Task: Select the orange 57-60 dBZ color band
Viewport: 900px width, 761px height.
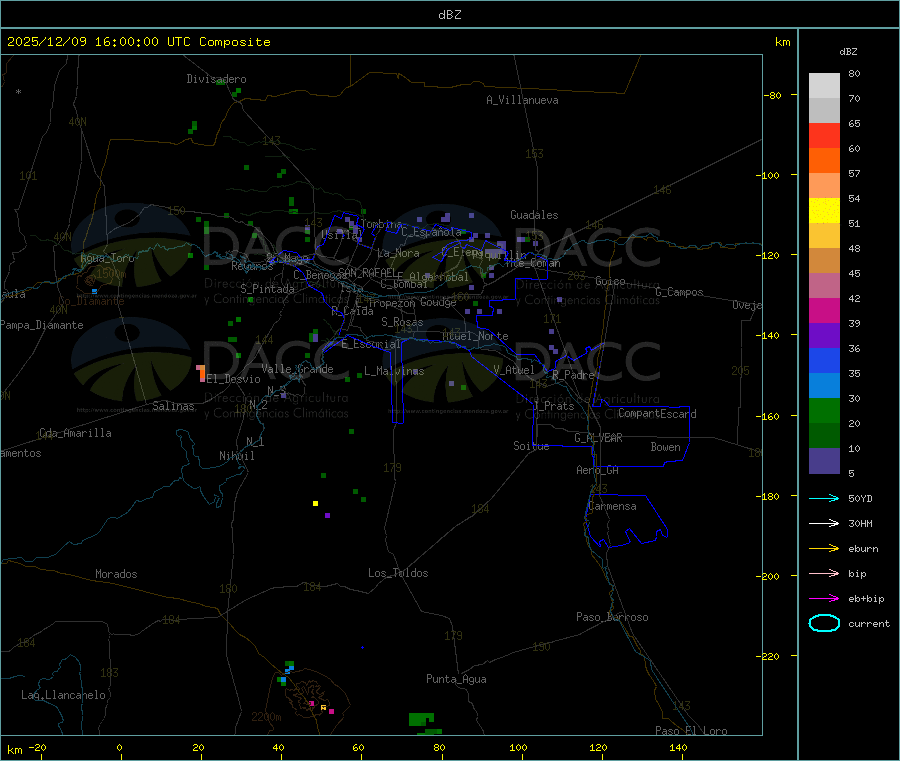Action: pos(824,161)
